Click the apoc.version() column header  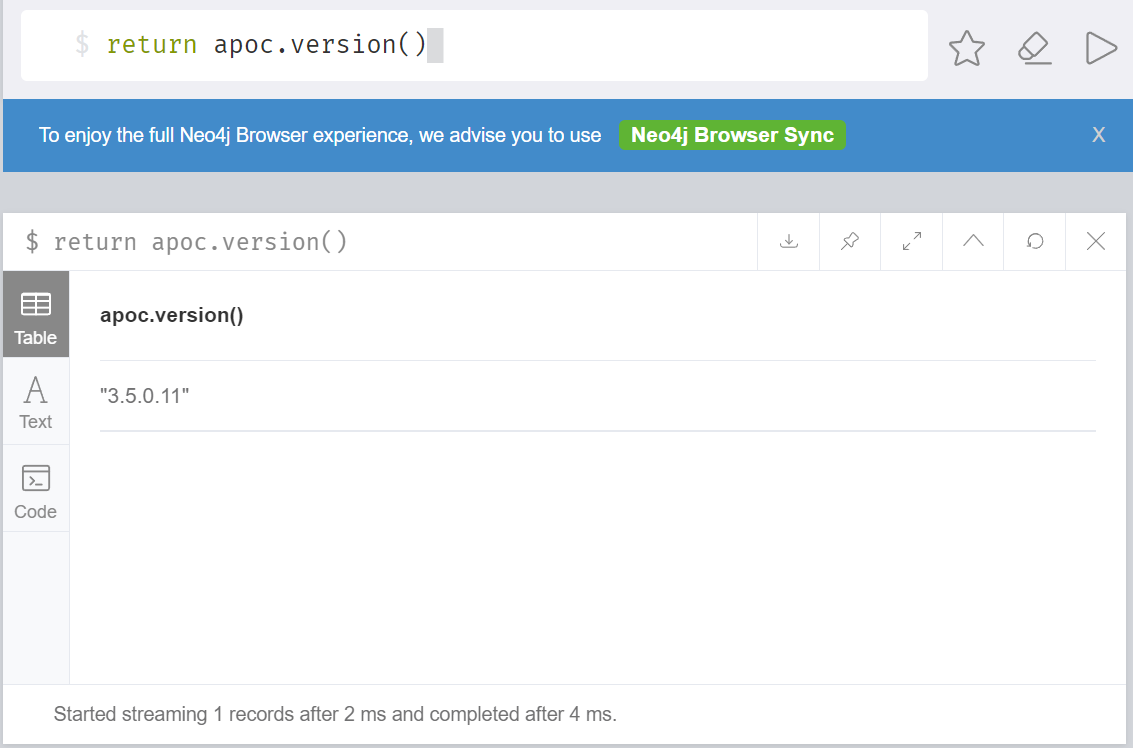170,314
